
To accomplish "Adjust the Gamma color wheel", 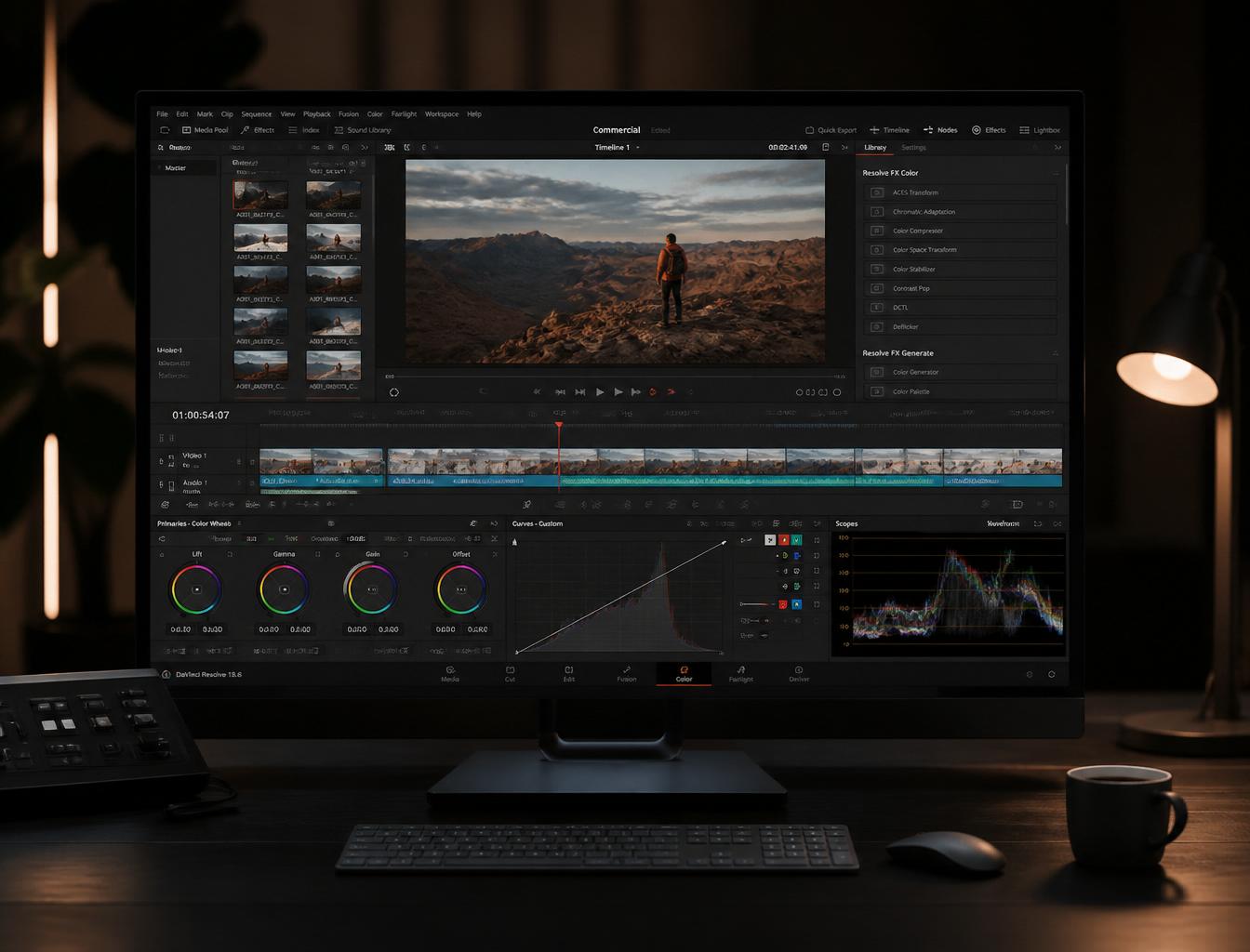I will pyautogui.click(x=284, y=589).
